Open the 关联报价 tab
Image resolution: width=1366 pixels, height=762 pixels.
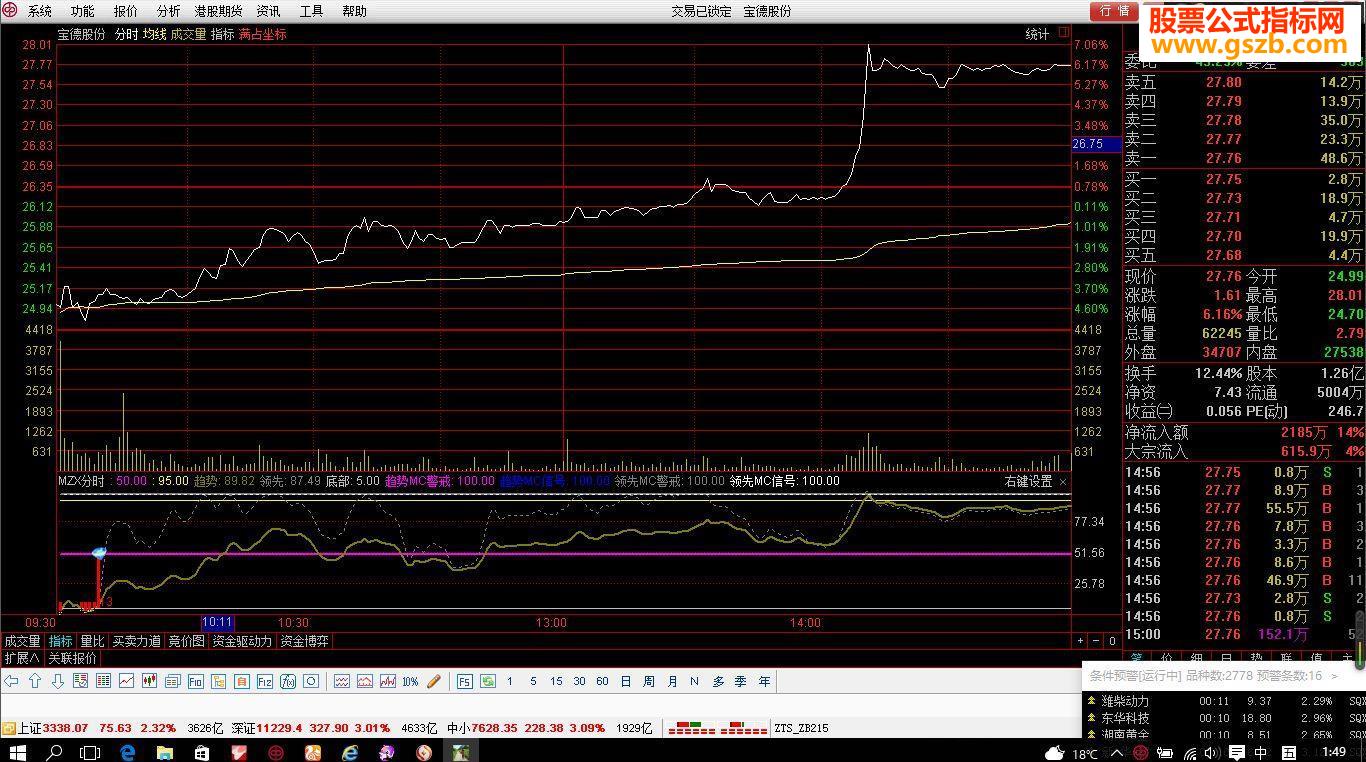(x=72, y=658)
